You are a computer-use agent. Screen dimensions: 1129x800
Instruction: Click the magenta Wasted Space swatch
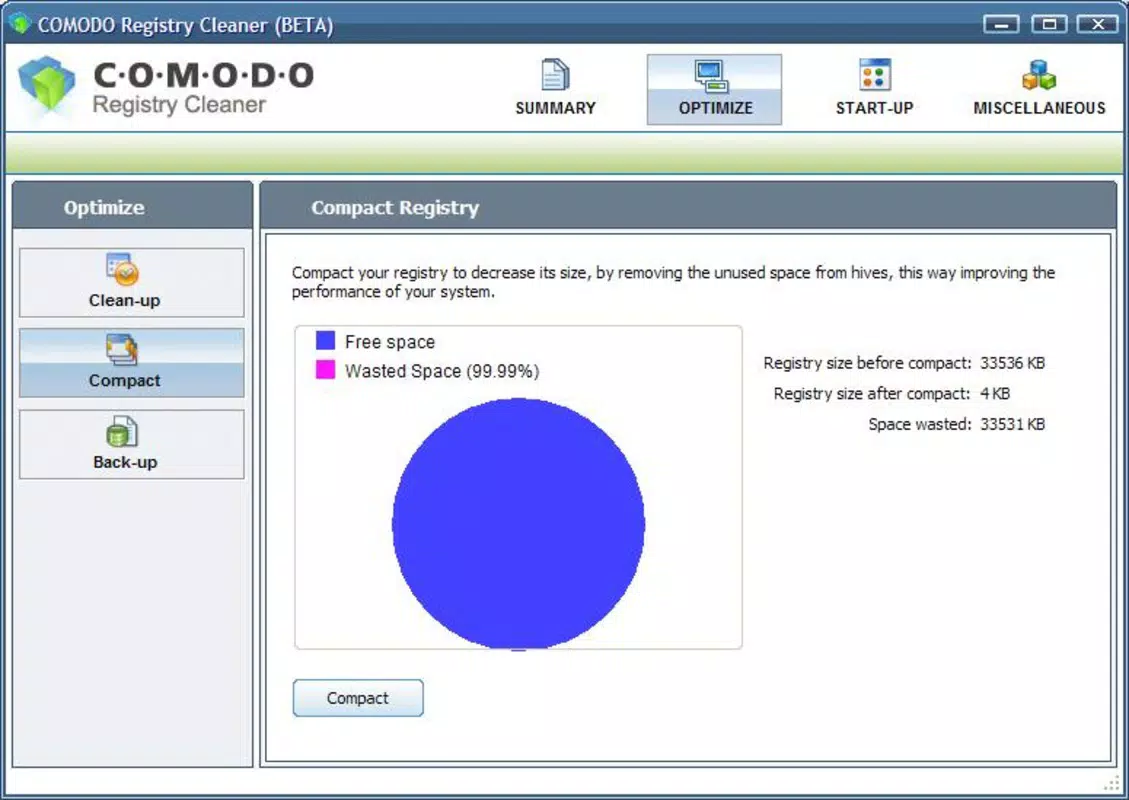coord(325,369)
